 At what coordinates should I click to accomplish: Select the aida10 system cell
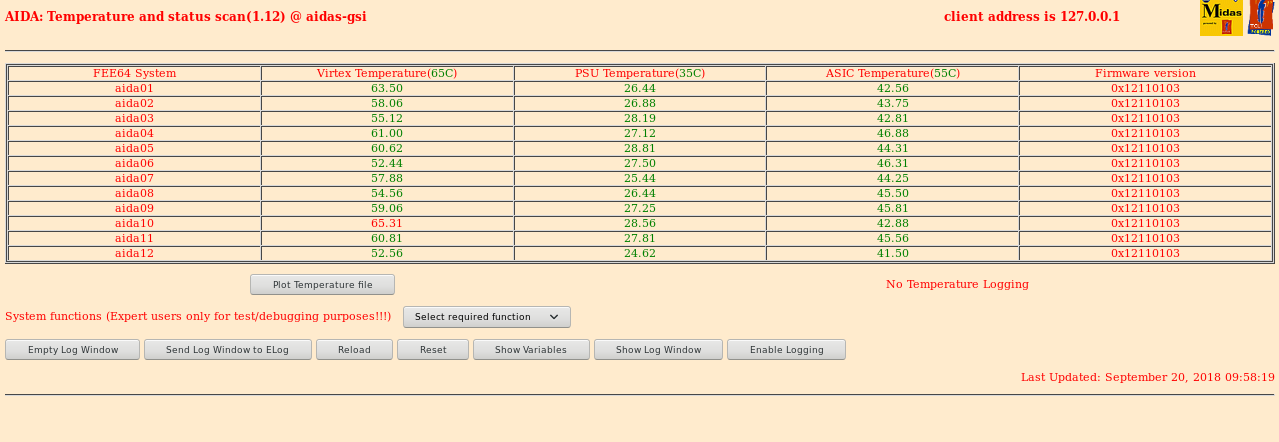(134, 223)
